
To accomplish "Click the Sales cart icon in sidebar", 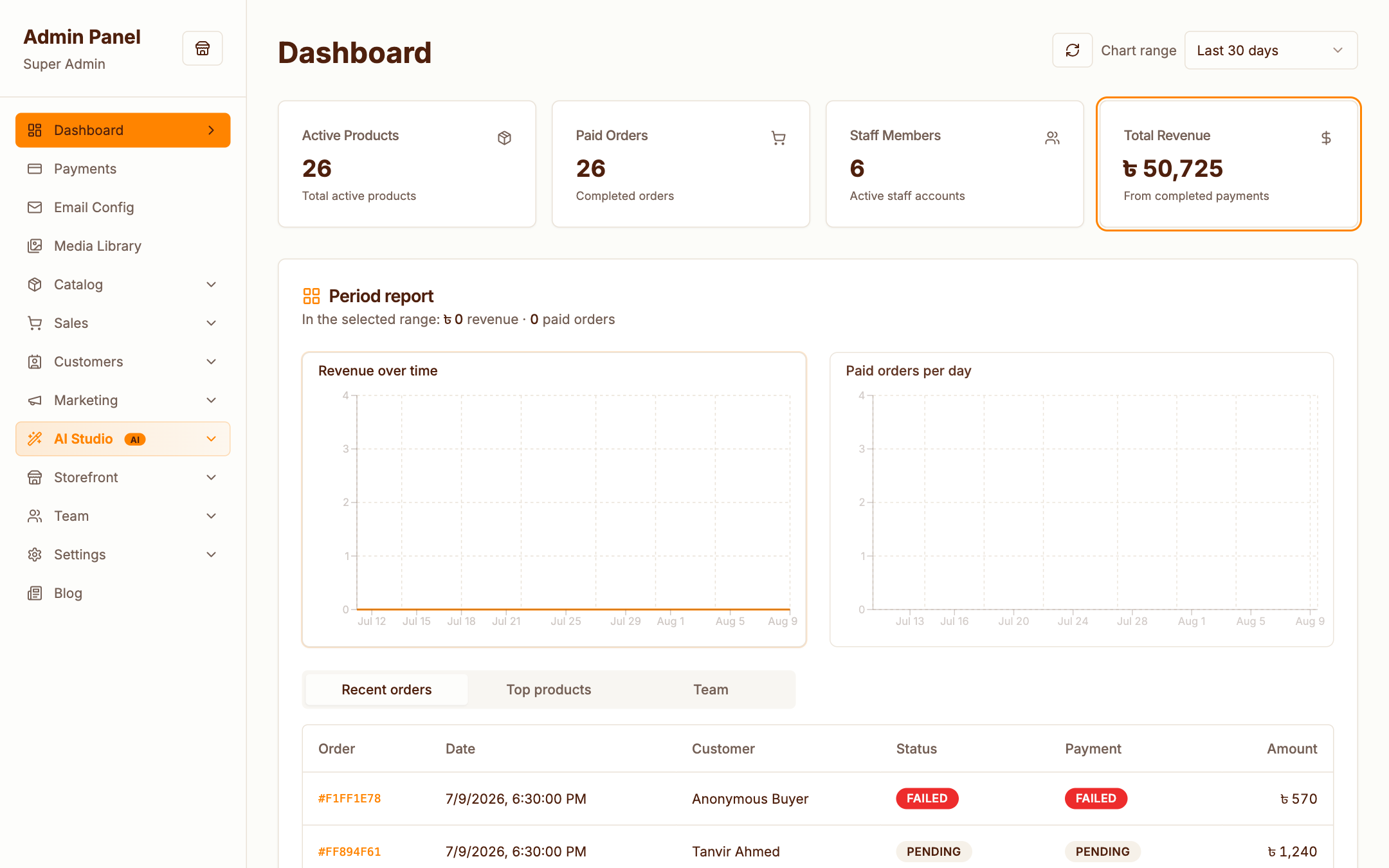I will (35, 323).
